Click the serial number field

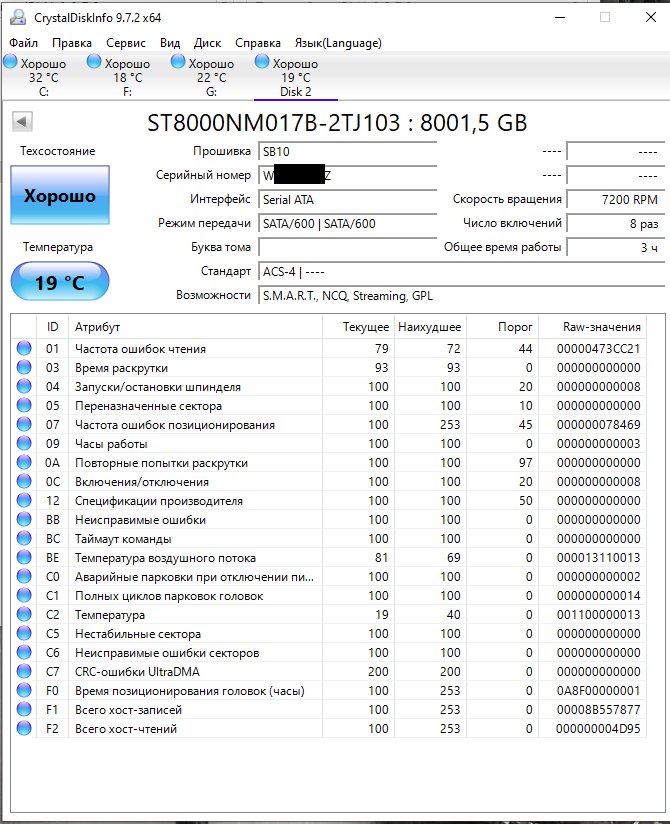pyautogui.click(x=347, y=176)
